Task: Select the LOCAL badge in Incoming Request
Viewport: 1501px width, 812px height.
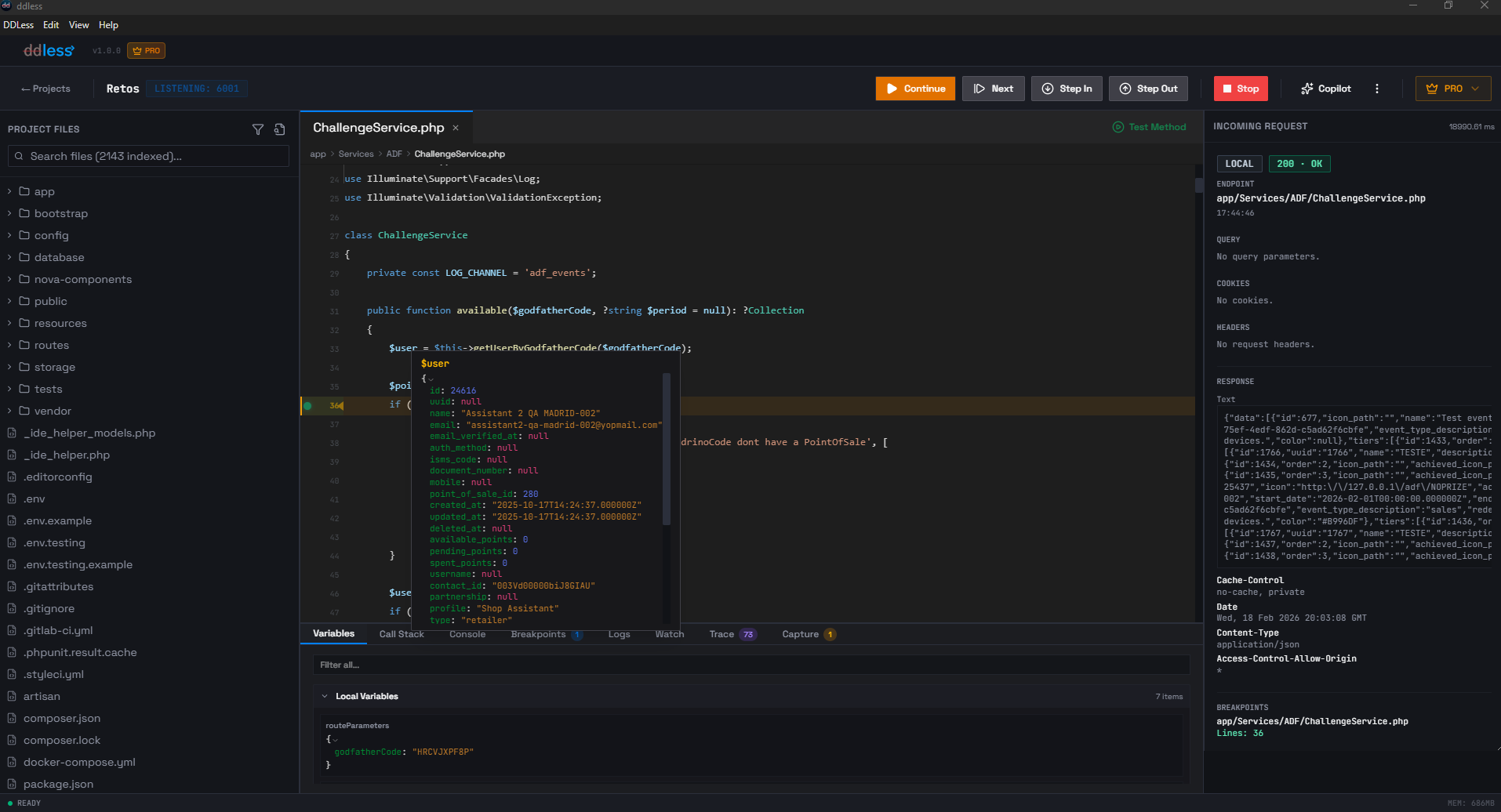Action: point(1239,163)
